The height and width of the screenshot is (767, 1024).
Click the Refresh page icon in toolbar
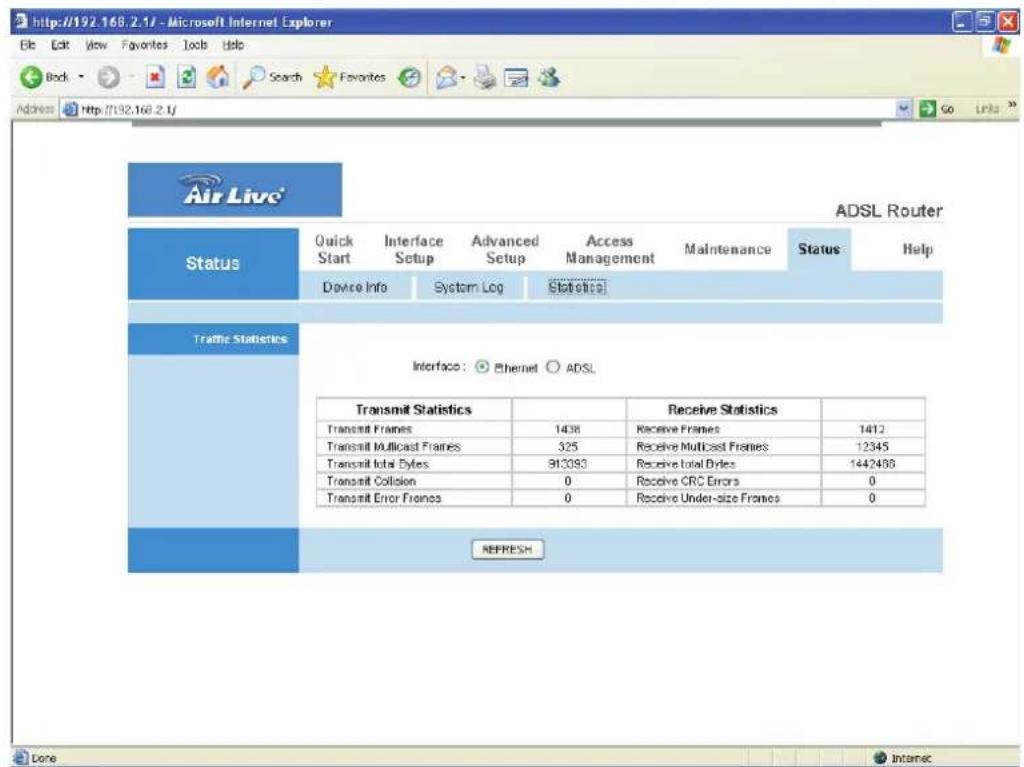pyautogui.click(x=187, y=77)
